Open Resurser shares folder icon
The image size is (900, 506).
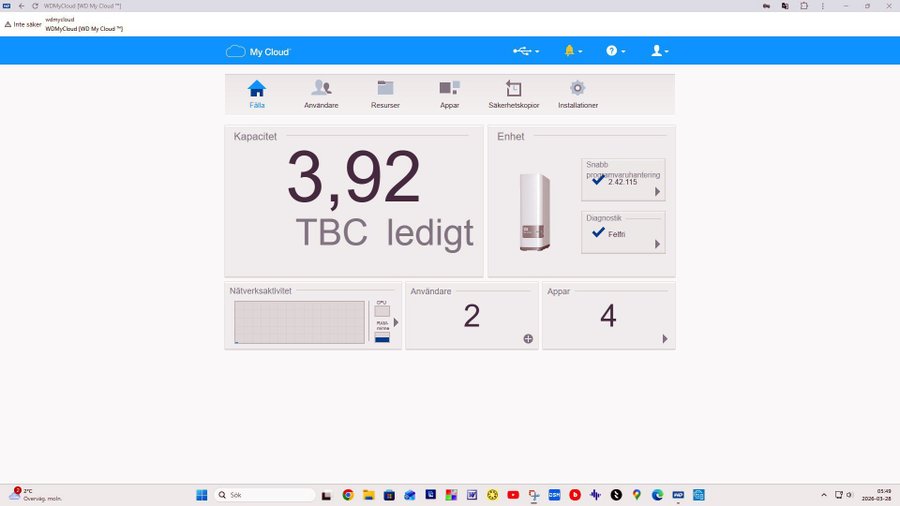385,88
